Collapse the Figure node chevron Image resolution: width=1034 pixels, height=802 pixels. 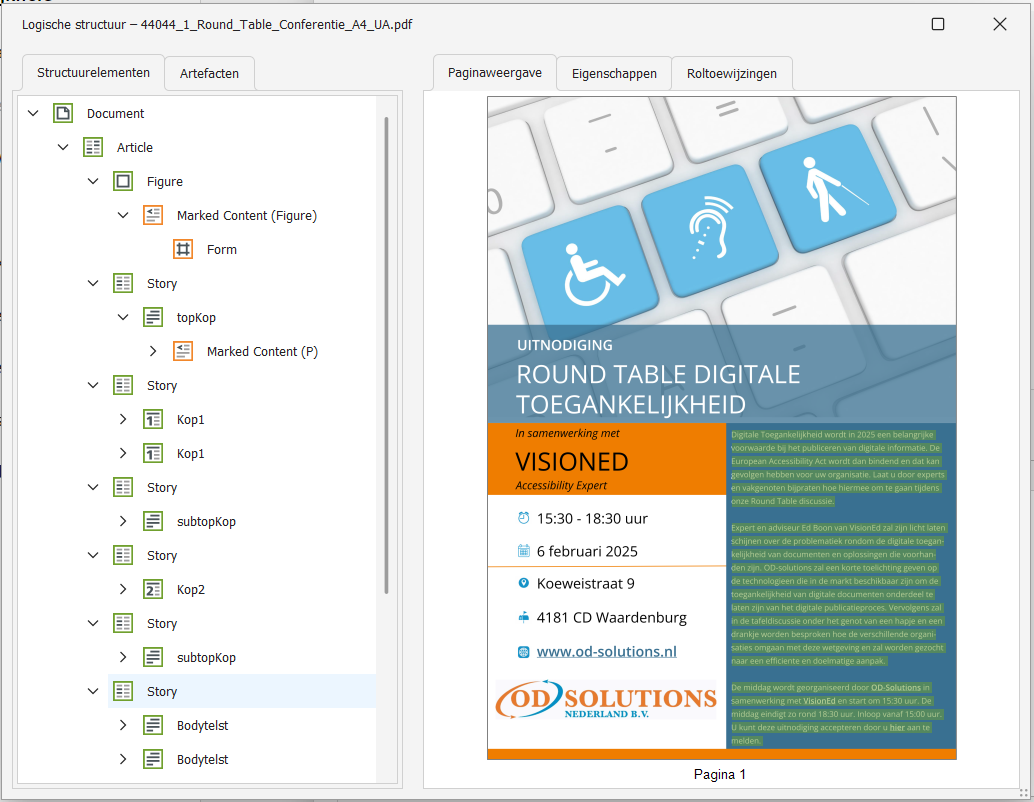point(93,181)
